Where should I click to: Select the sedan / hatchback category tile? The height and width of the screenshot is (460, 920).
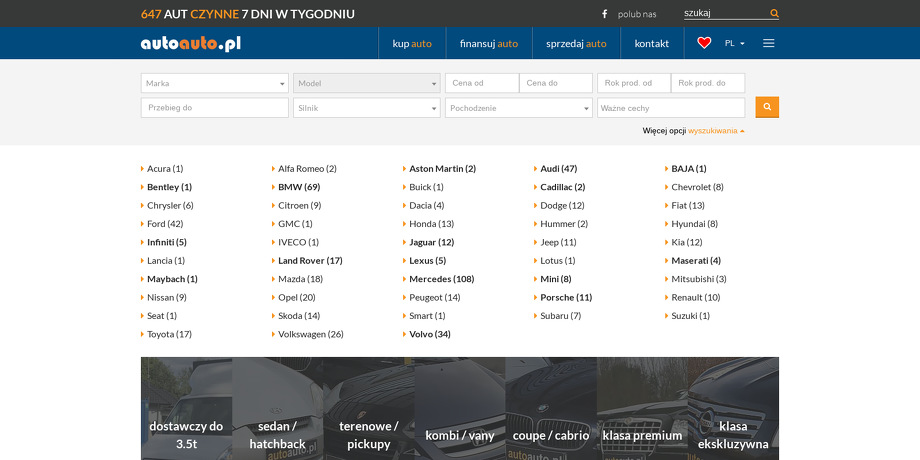(x=278, y=409)
